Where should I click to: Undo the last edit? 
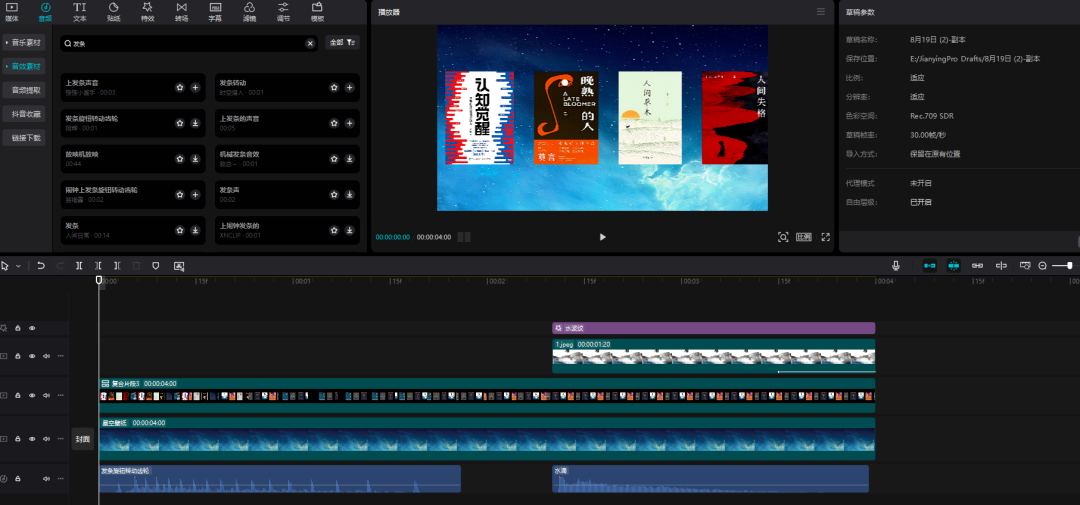point(41,266)
